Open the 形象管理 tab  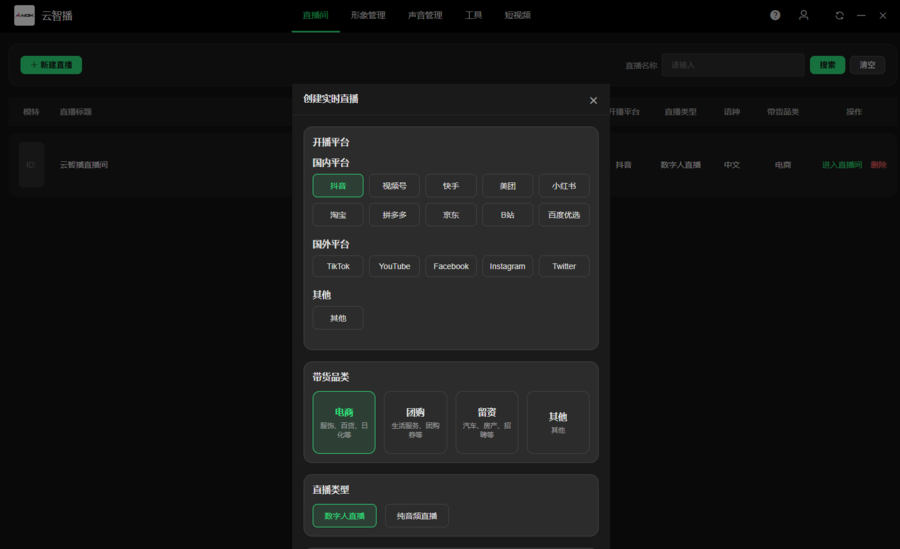(368, 16)
